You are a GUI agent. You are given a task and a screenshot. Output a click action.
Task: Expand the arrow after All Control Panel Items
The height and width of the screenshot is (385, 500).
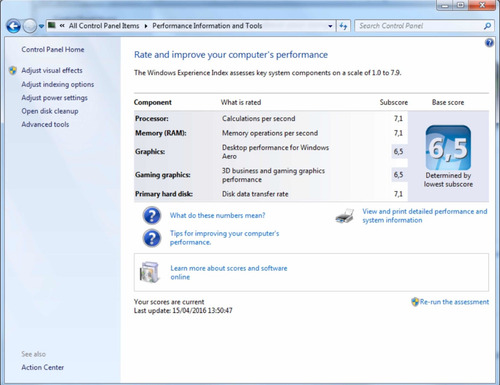[x=146, y=26]
